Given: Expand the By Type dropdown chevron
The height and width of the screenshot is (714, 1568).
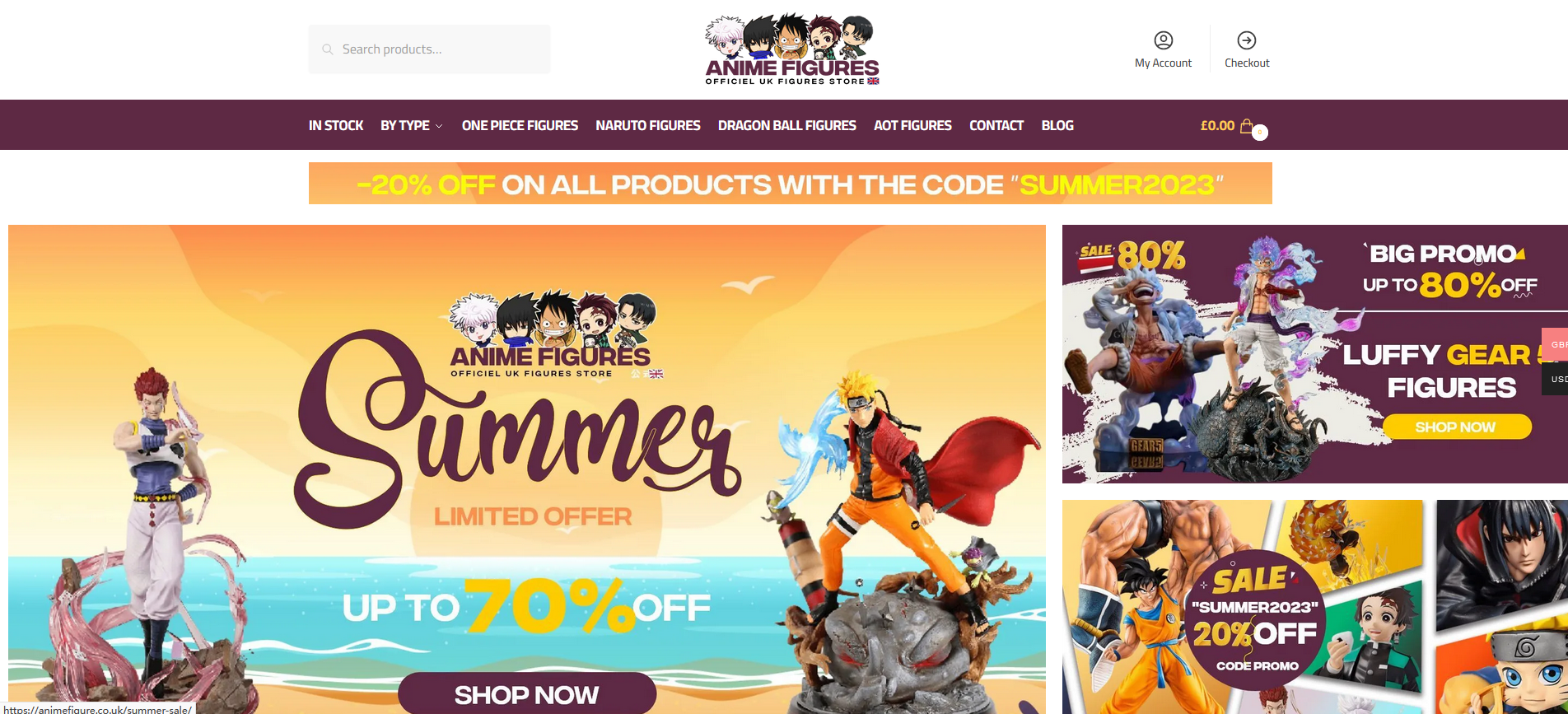Looking at the screenshot, I should pos(439,126).
